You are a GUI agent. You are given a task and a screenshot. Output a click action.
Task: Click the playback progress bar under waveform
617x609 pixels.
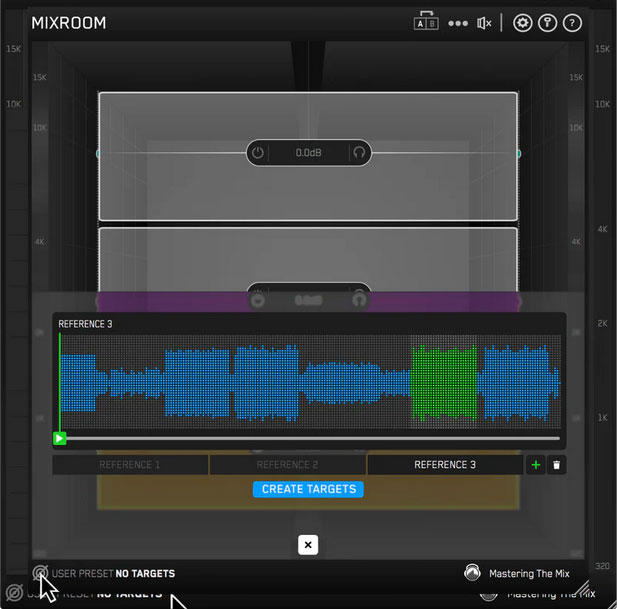point(313,438)
